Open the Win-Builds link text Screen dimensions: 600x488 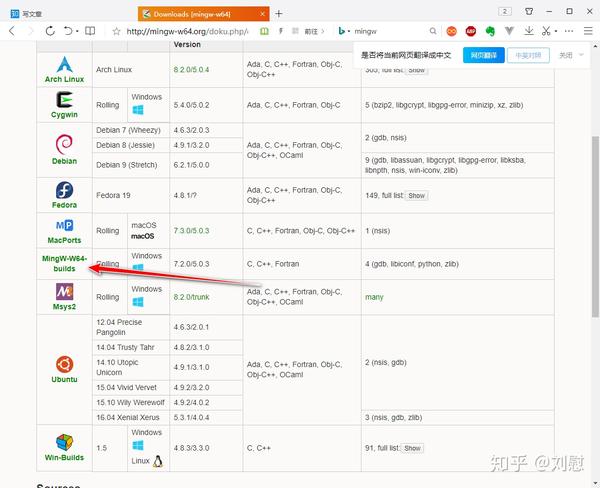[x=64, y=458]
